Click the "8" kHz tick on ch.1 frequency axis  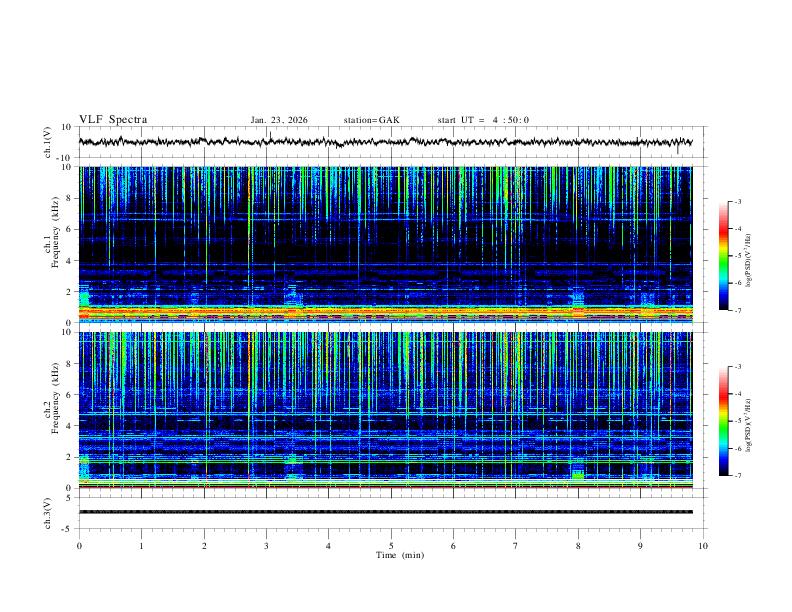tap(69, 198)
